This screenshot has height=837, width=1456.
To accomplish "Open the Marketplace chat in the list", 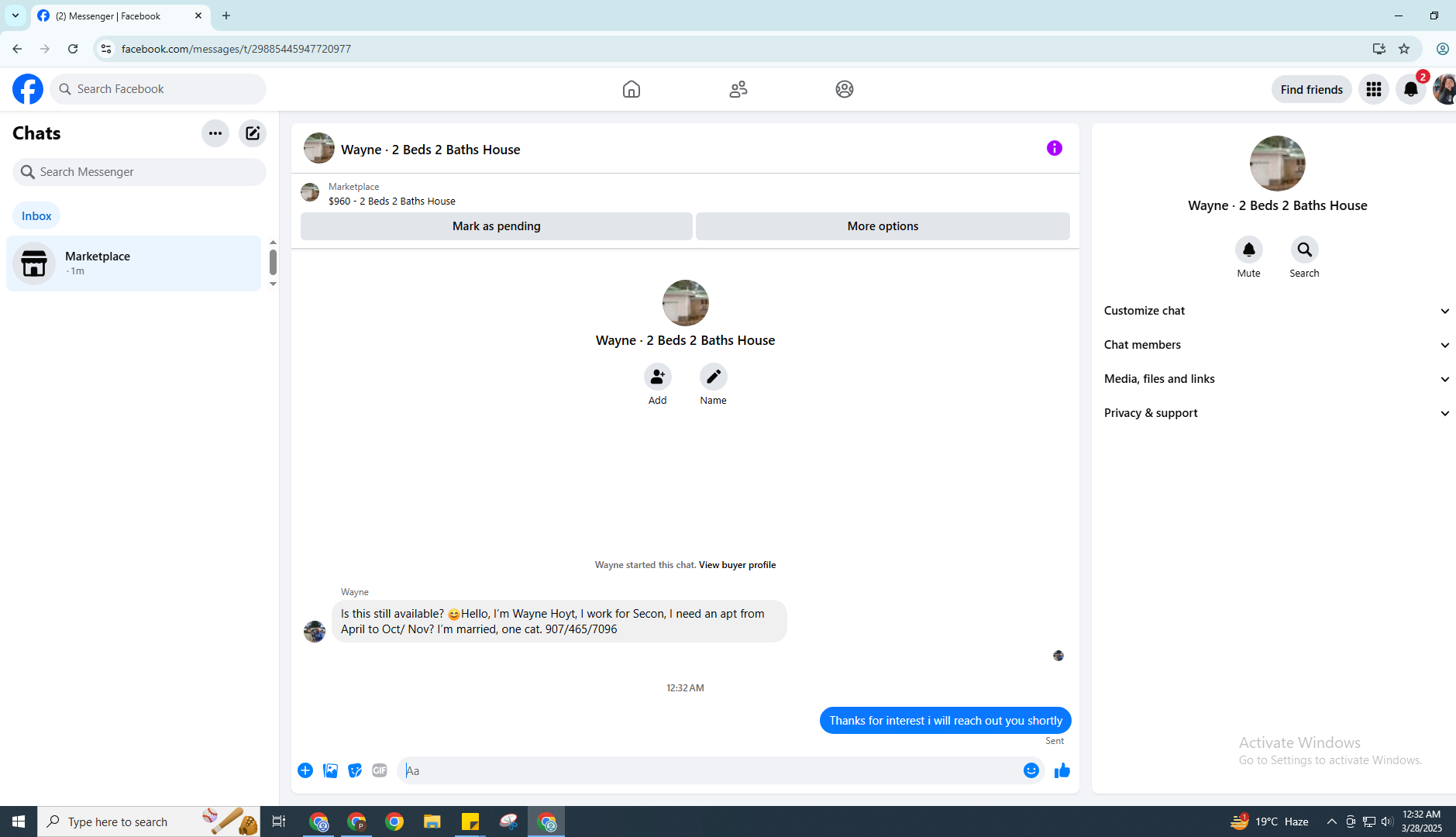I will [x=134, y=263].
